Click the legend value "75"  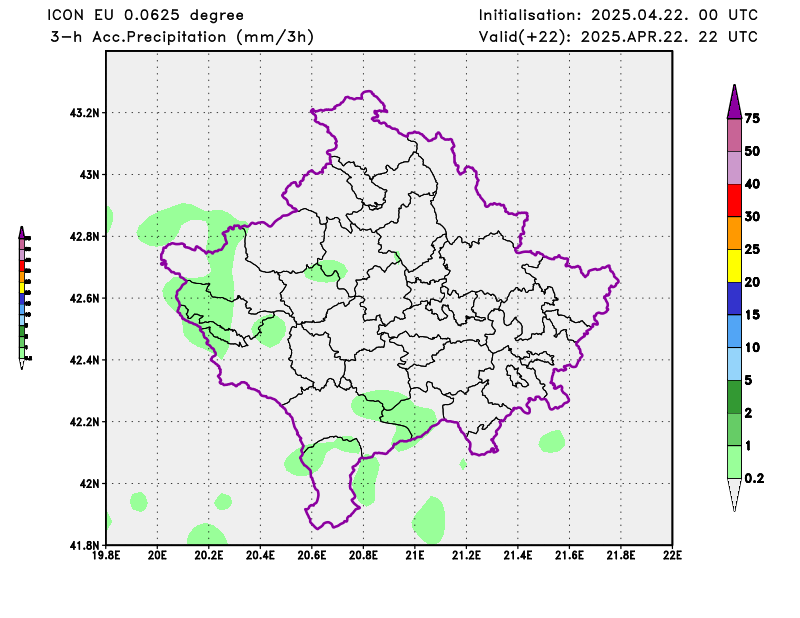click(752, 118)
